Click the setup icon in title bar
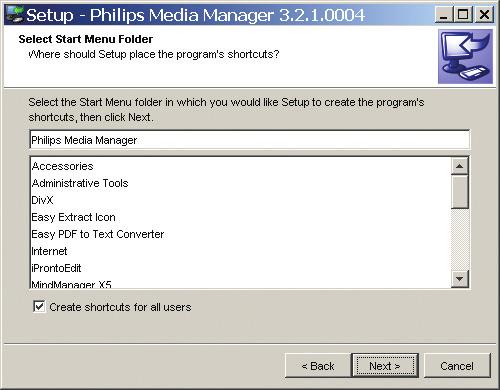 14,15
